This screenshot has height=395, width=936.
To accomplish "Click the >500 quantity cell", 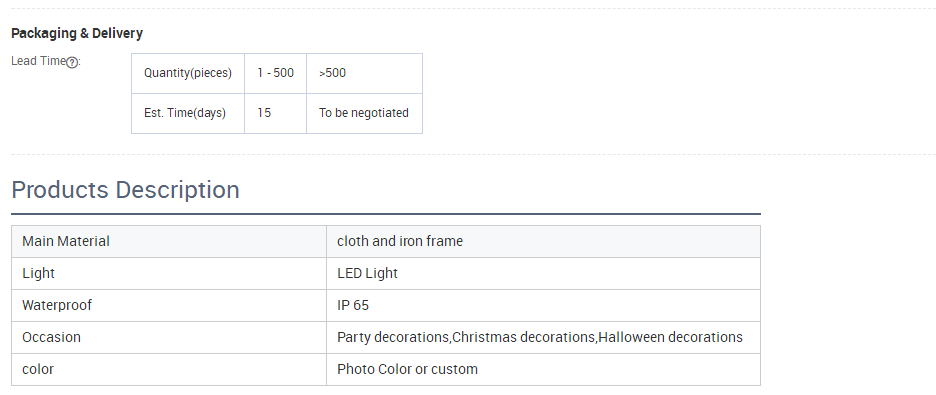I will point(365,73).
